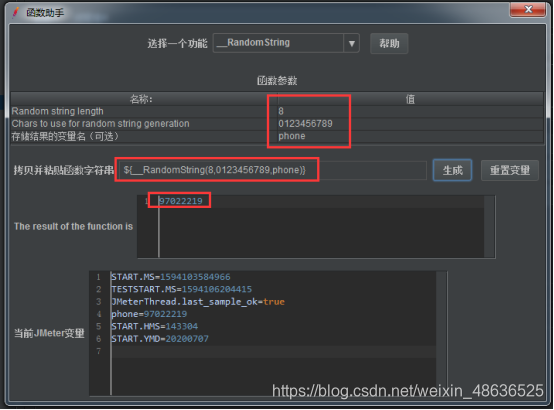Click the TESTSTART.MS variable line
This screenshot has width=554, height=410.
pos(182,289)
